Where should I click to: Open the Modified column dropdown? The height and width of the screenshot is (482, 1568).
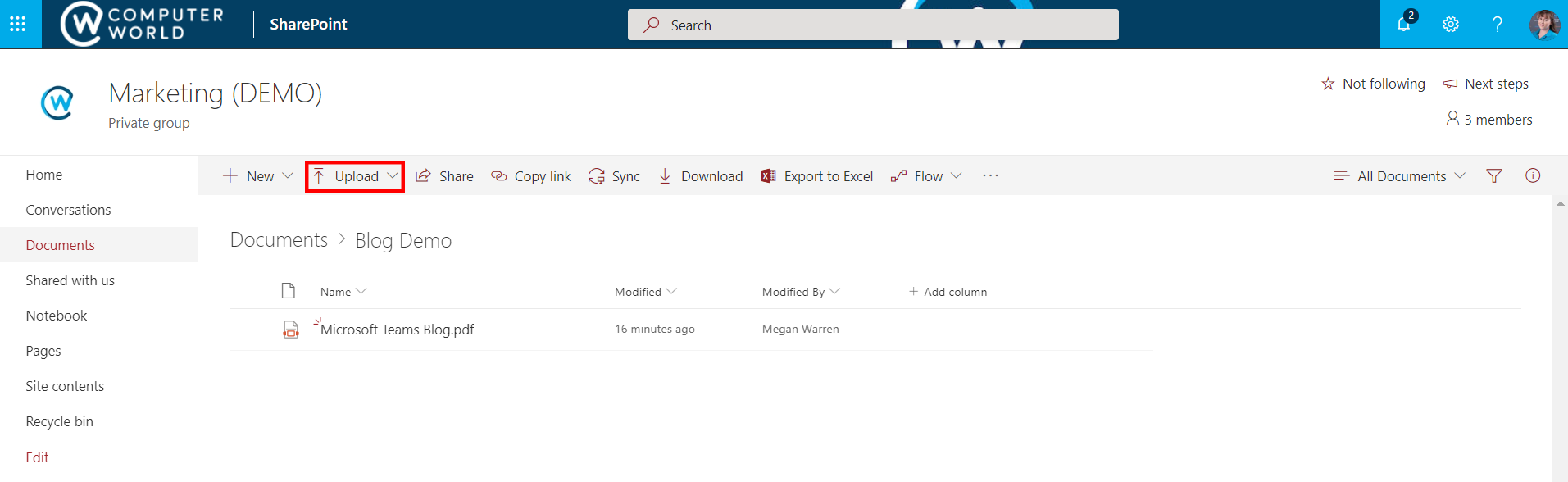click(x=671, y=291)
